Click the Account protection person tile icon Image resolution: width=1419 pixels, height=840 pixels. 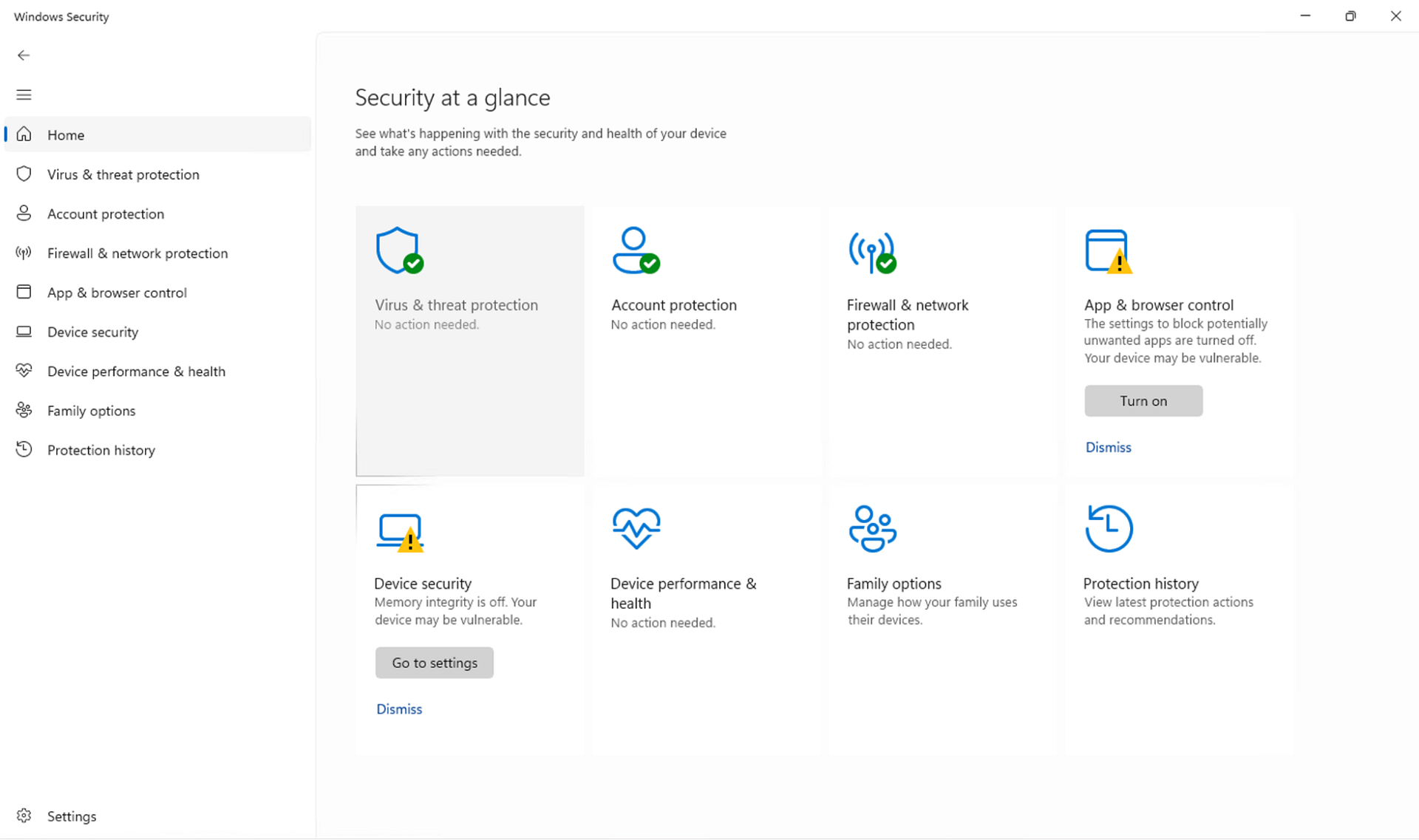[x=636, y=250]
